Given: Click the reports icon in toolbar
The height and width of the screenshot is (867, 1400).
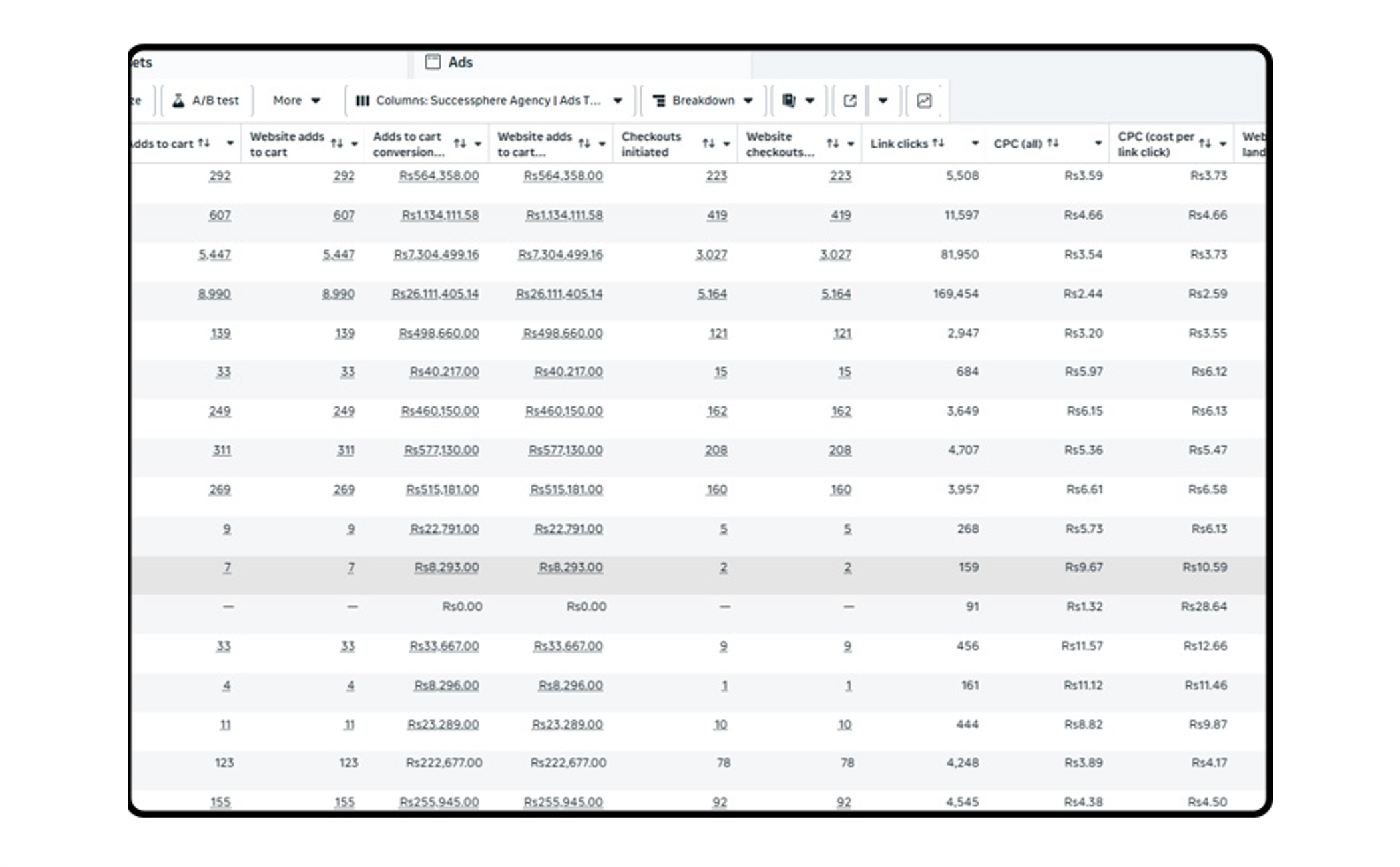Looking at the screenshot, I should coord(789,101).
